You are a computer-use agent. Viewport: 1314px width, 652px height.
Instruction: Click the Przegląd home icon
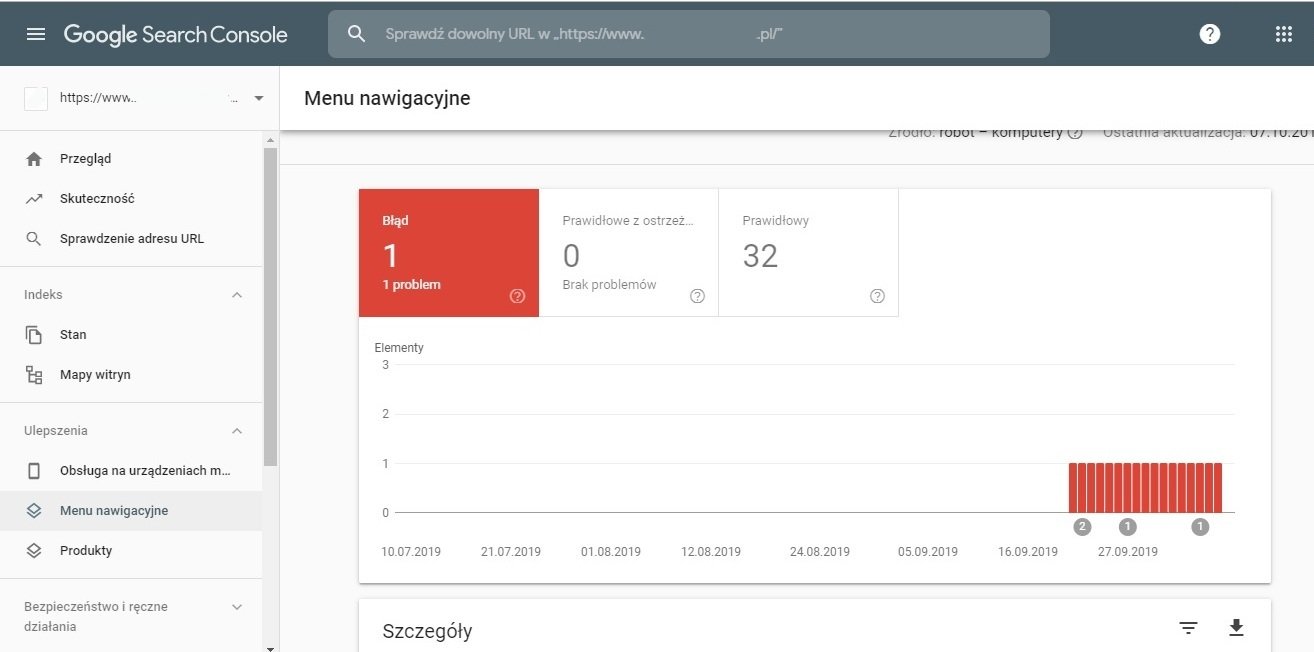point(34,159)
